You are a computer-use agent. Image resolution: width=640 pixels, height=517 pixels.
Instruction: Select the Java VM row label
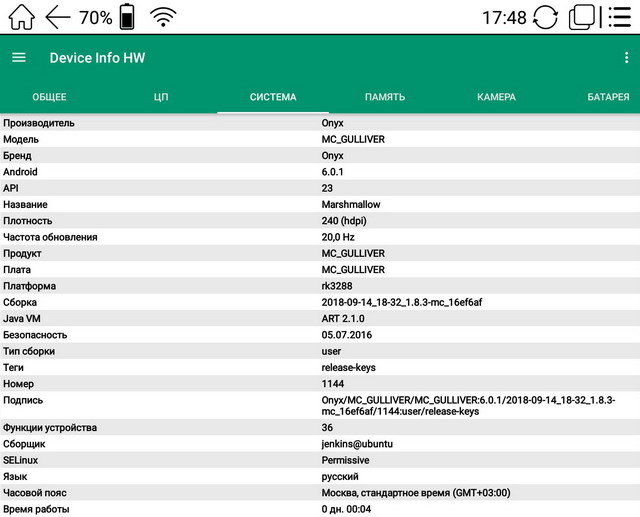pos(22,319)
